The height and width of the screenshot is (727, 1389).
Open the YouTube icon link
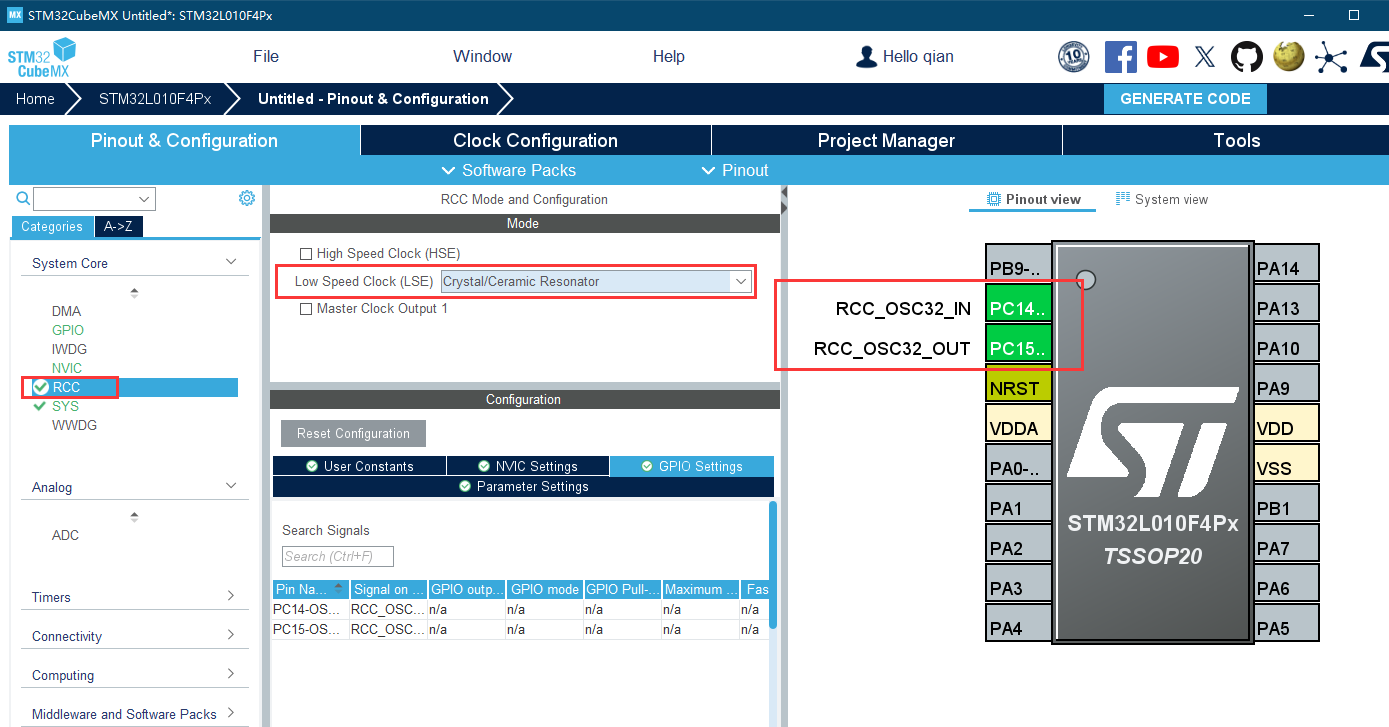click(1162, 57)
